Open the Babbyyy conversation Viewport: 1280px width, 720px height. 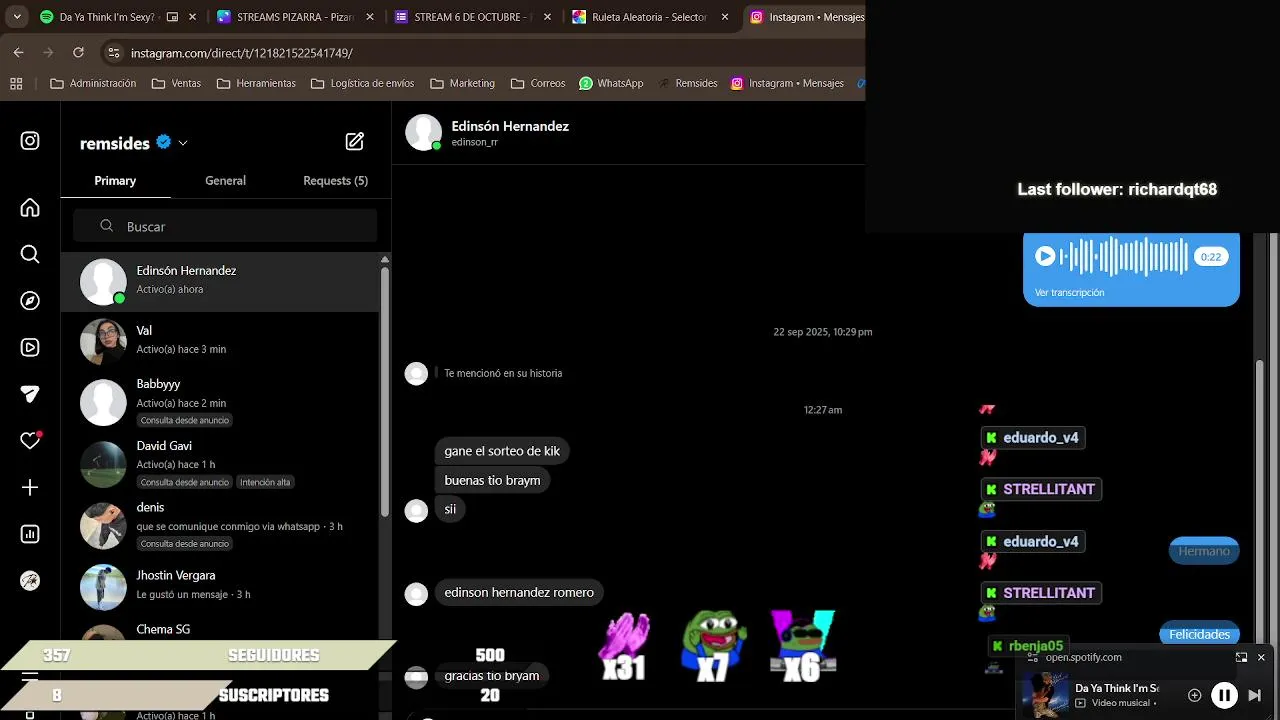[220, 402]
